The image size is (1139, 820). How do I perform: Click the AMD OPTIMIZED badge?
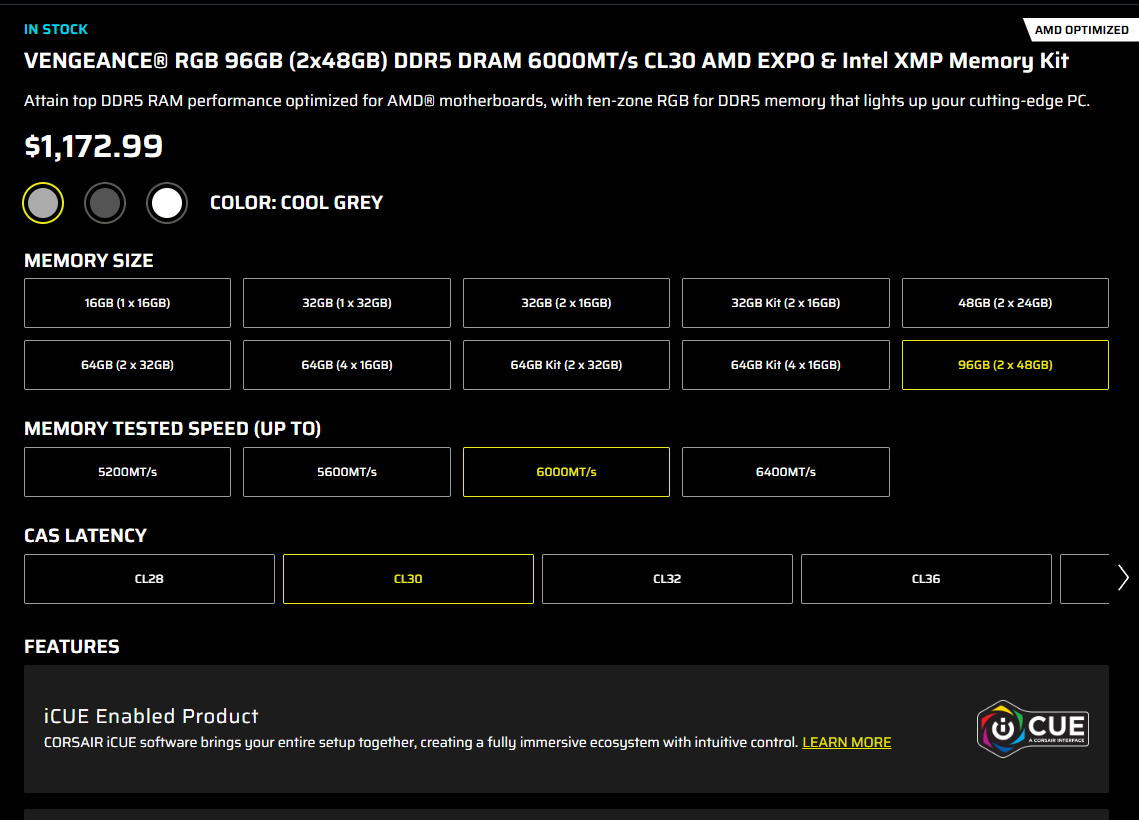click(x=1081, y=30)
